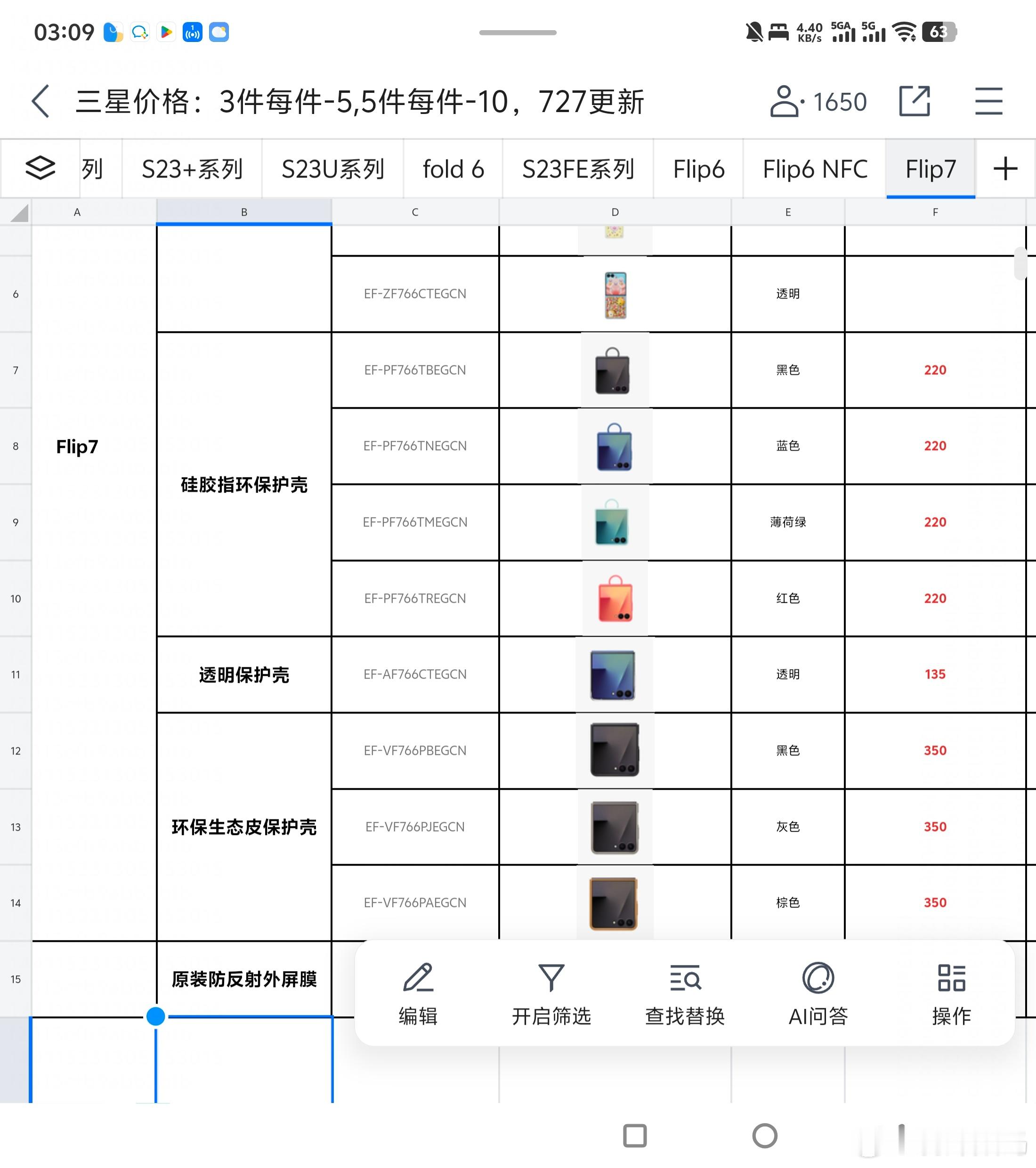Select the 薄荷绿 color cell

[x=788, y=522]
